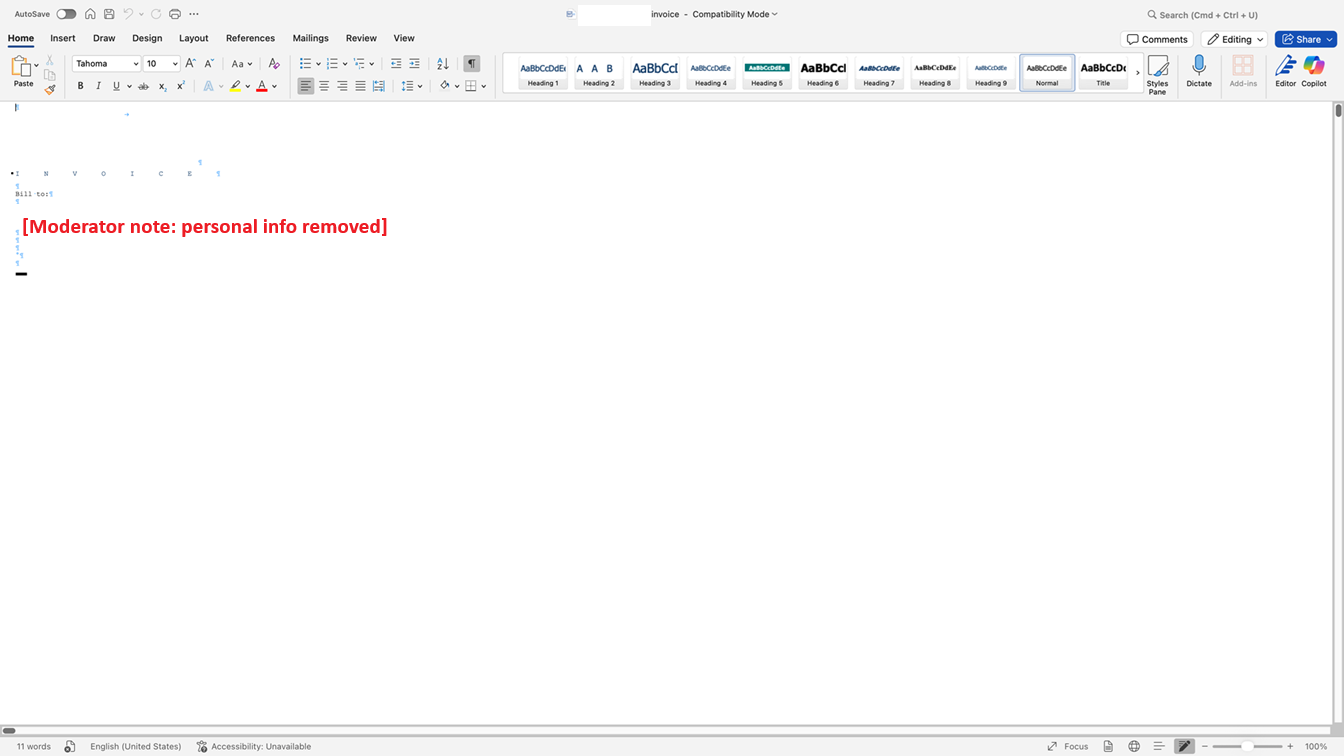Start Dictate with the microphone icon
This screenshot has width=1344, height=756.
coord(1199,71)
